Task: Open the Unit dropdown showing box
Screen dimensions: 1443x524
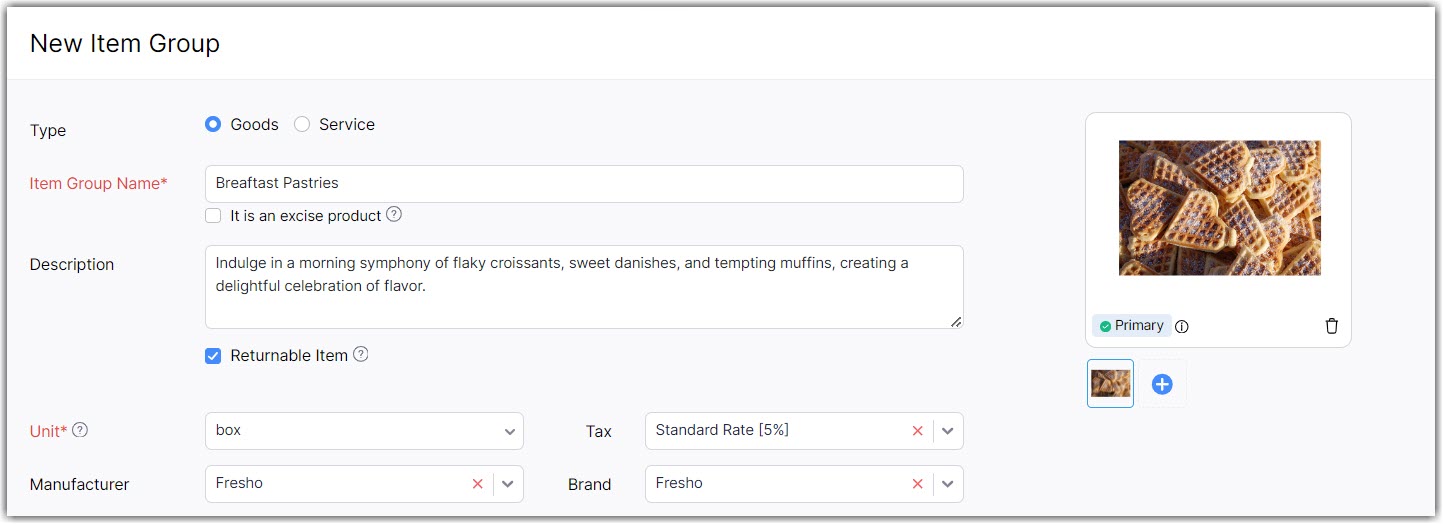Action: (364, 431)
